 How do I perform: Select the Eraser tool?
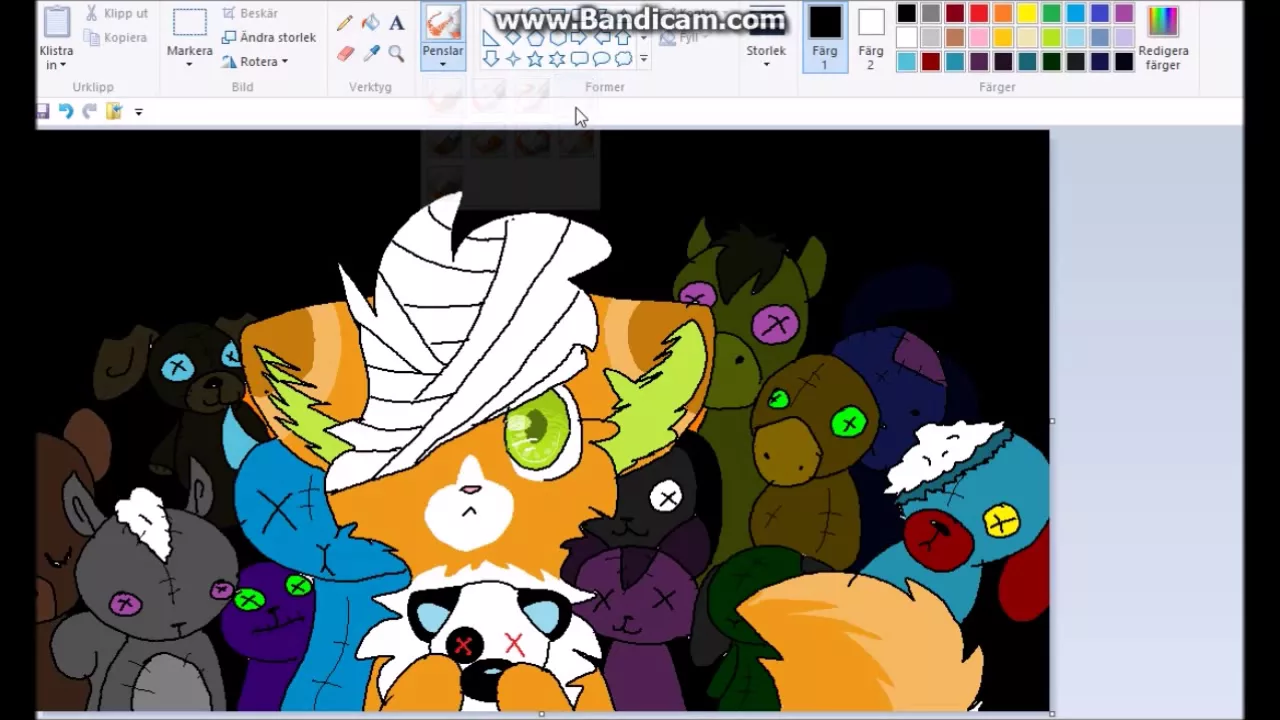coord(345,53)
